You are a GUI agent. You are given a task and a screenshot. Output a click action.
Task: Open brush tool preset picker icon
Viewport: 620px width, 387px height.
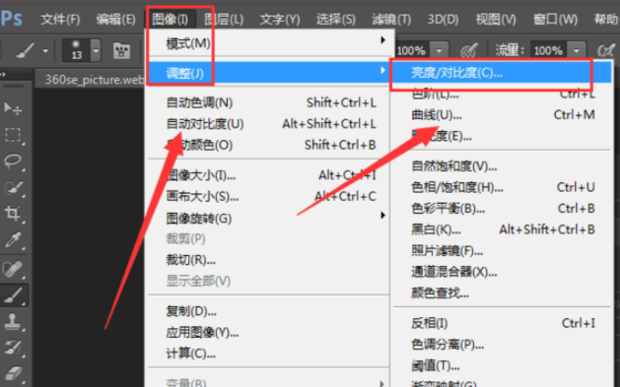point(25,51)
